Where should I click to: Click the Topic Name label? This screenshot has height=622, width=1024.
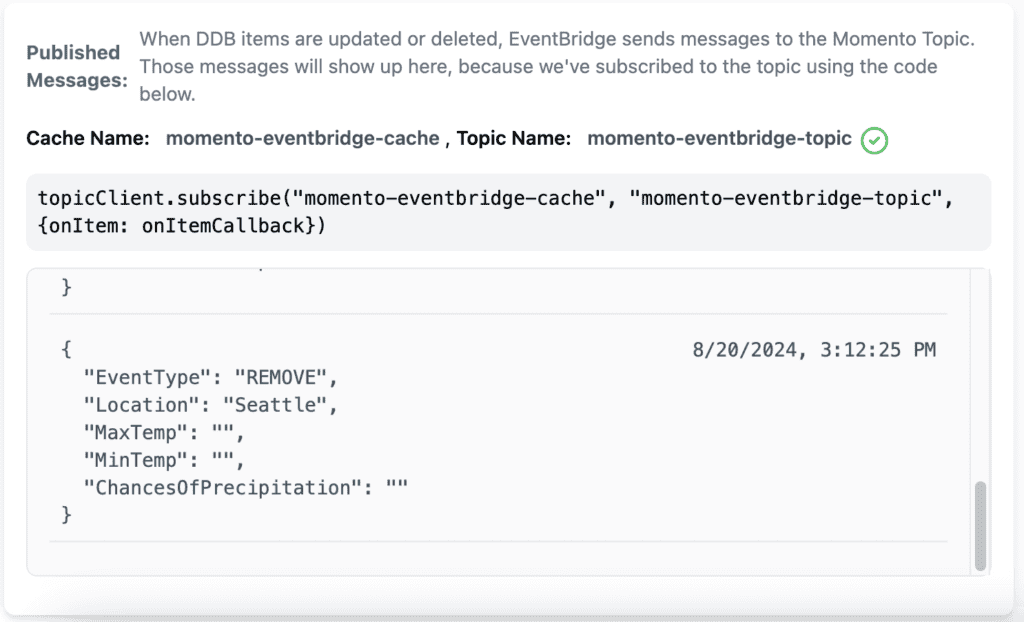pyautogui.click(x=513, y=139)
